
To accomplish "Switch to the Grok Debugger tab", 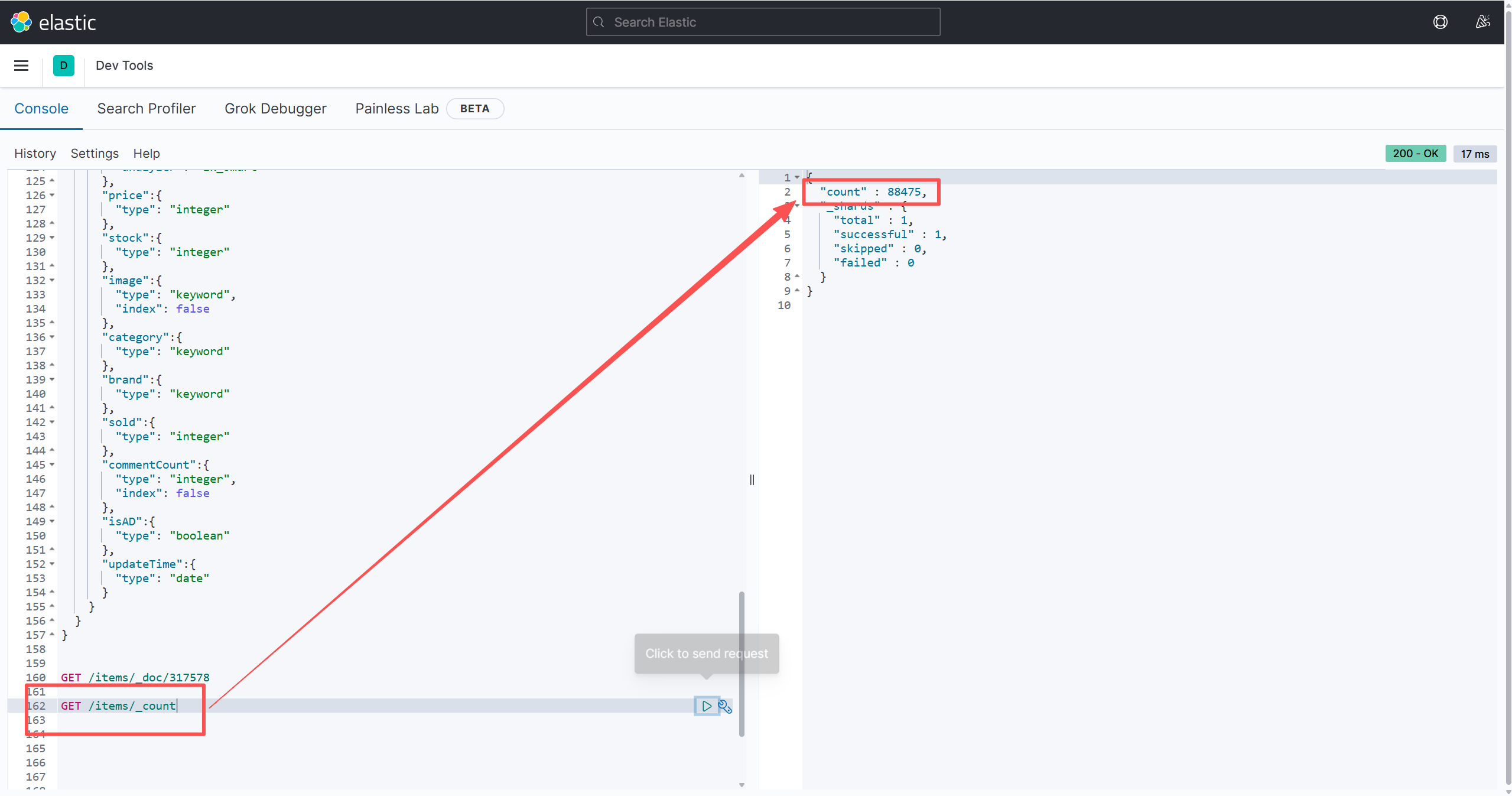I will point(275,109).
